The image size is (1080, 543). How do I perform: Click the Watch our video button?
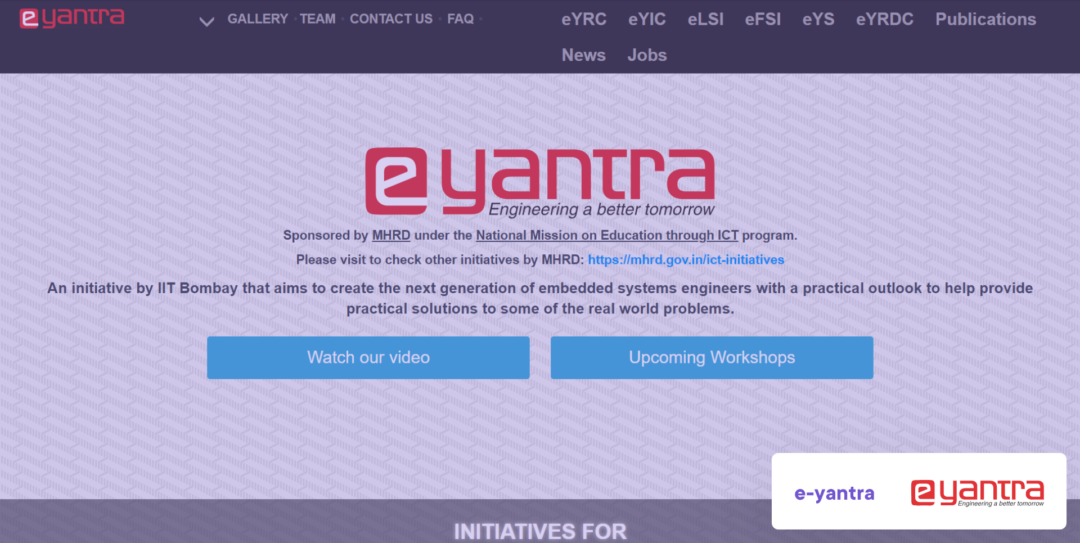pos(368,358)
